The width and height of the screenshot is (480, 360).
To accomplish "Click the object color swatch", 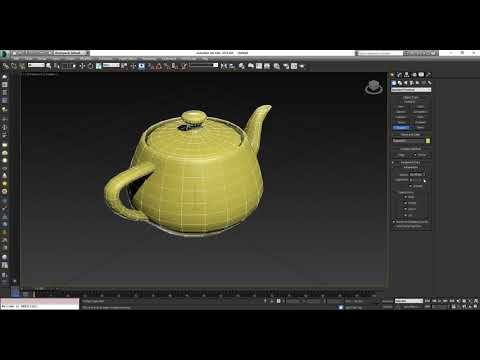I will tap(428, 141).
